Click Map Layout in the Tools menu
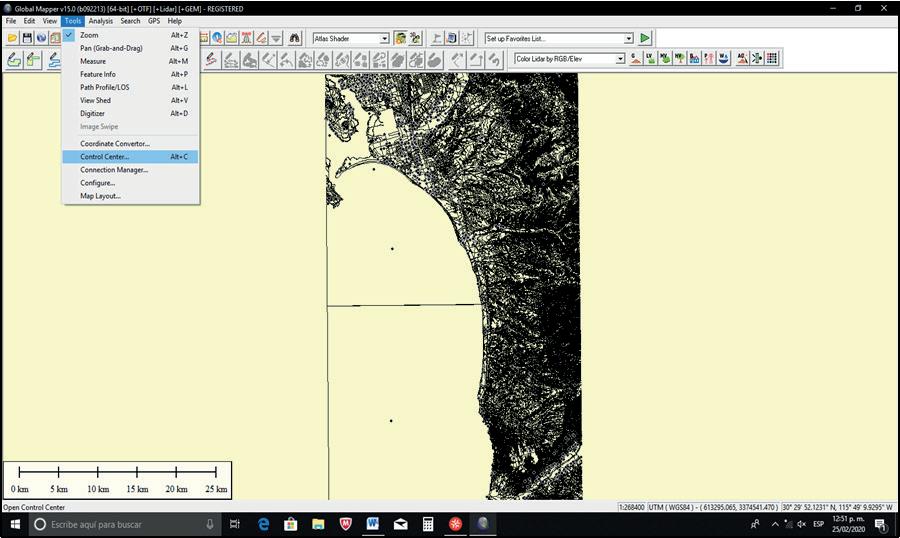Image resolution: width=900 pixels, height=538 pixels. pyautogui.click(x=100, y=196)
